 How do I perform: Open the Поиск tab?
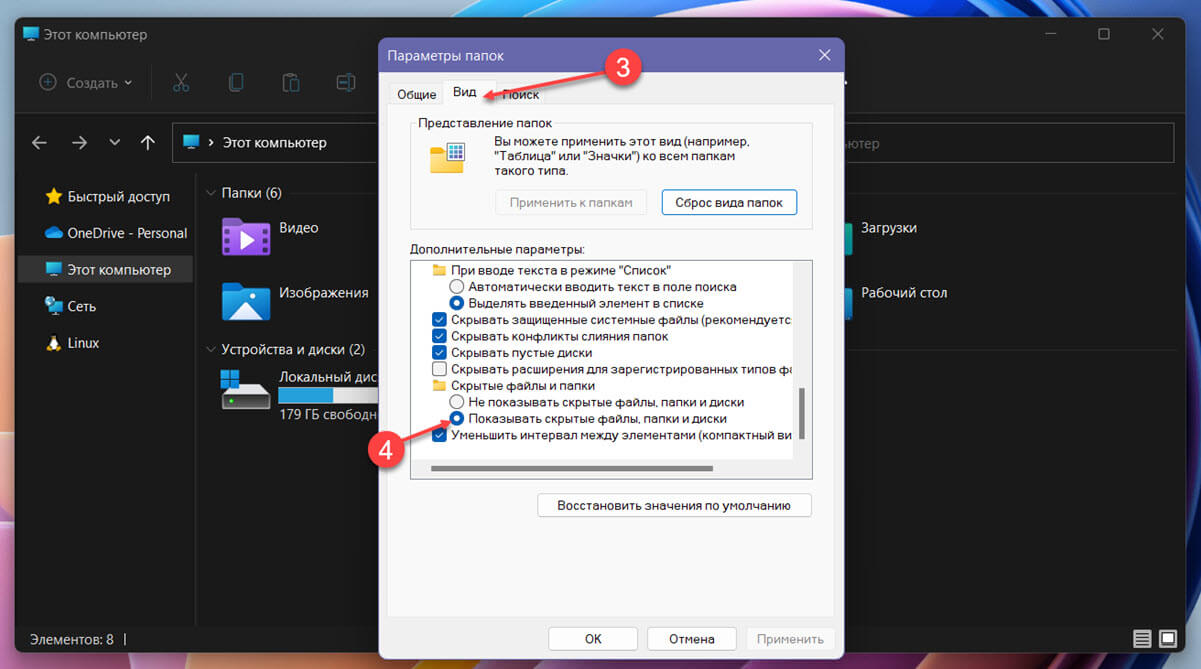(x=520, y=94)
